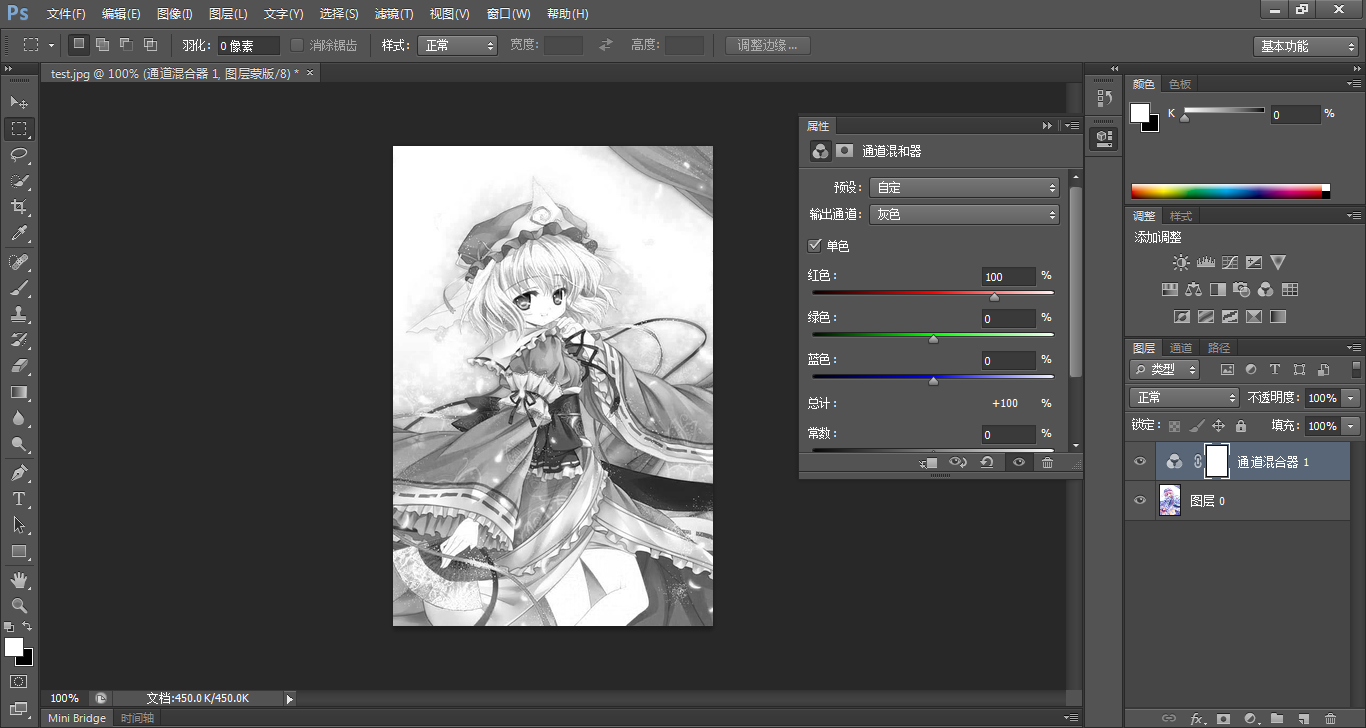Viewport: 1366px width, 728px height.
Task: Open the 输出通道 output channel dropdown
Action: pyautogui.click(x=965, y=214)
